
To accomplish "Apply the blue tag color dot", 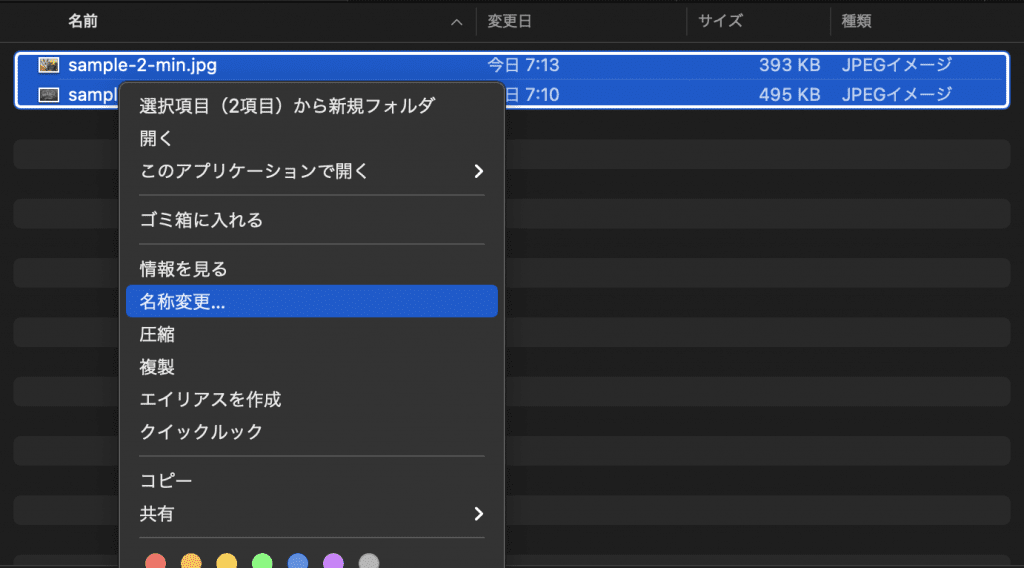I will point(298,561).
